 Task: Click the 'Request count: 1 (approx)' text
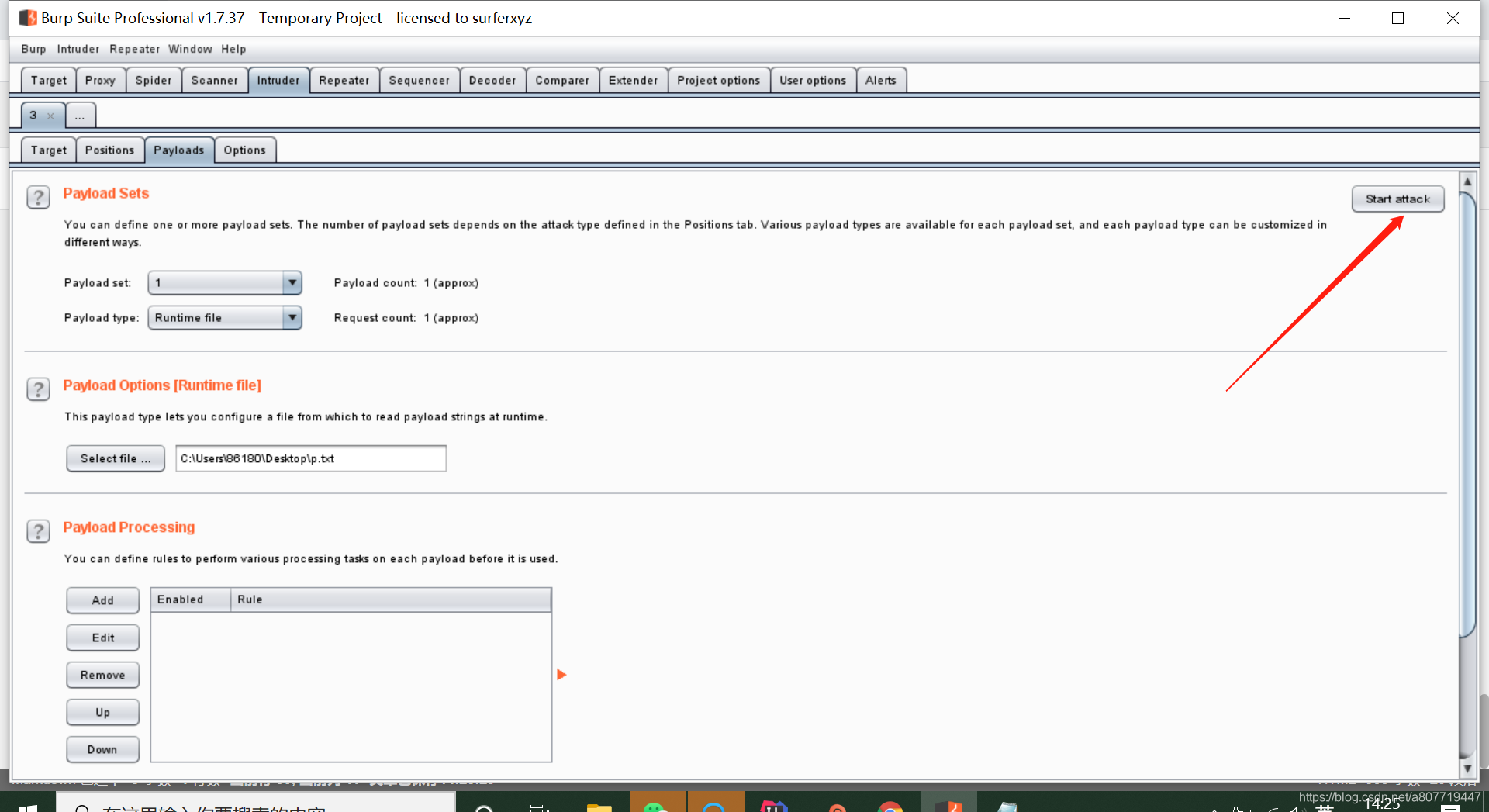click(406, 318)
